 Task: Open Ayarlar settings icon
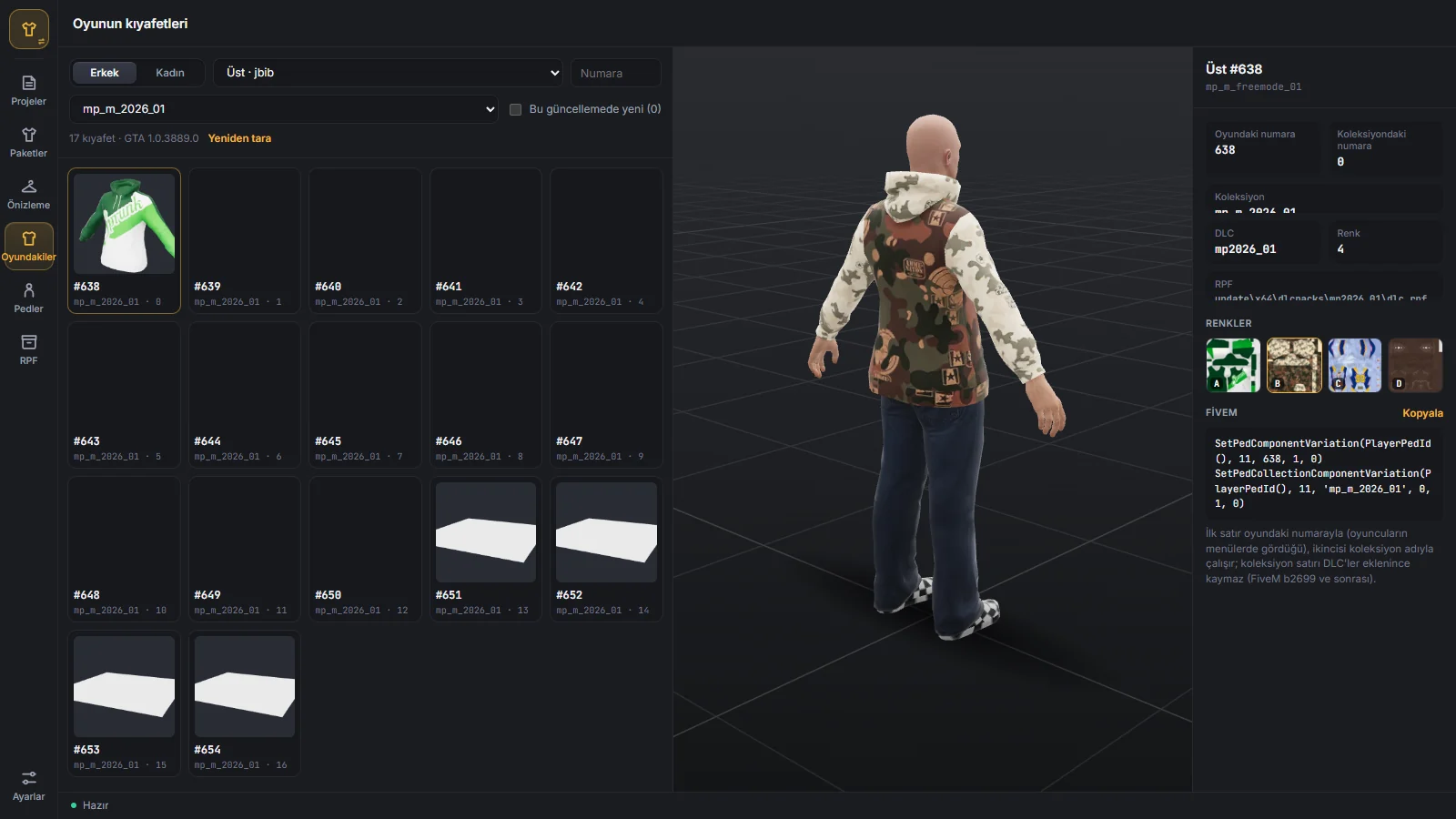pos(28,785)
